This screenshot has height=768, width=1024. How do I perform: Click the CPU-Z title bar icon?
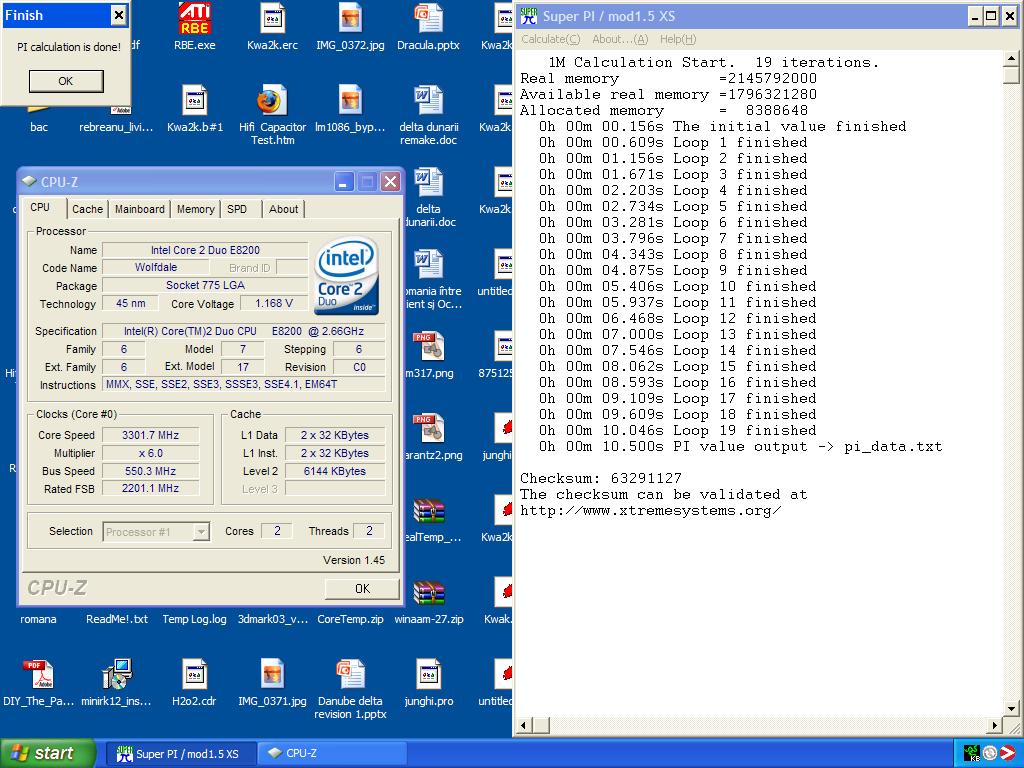click(x=29, y=181)
